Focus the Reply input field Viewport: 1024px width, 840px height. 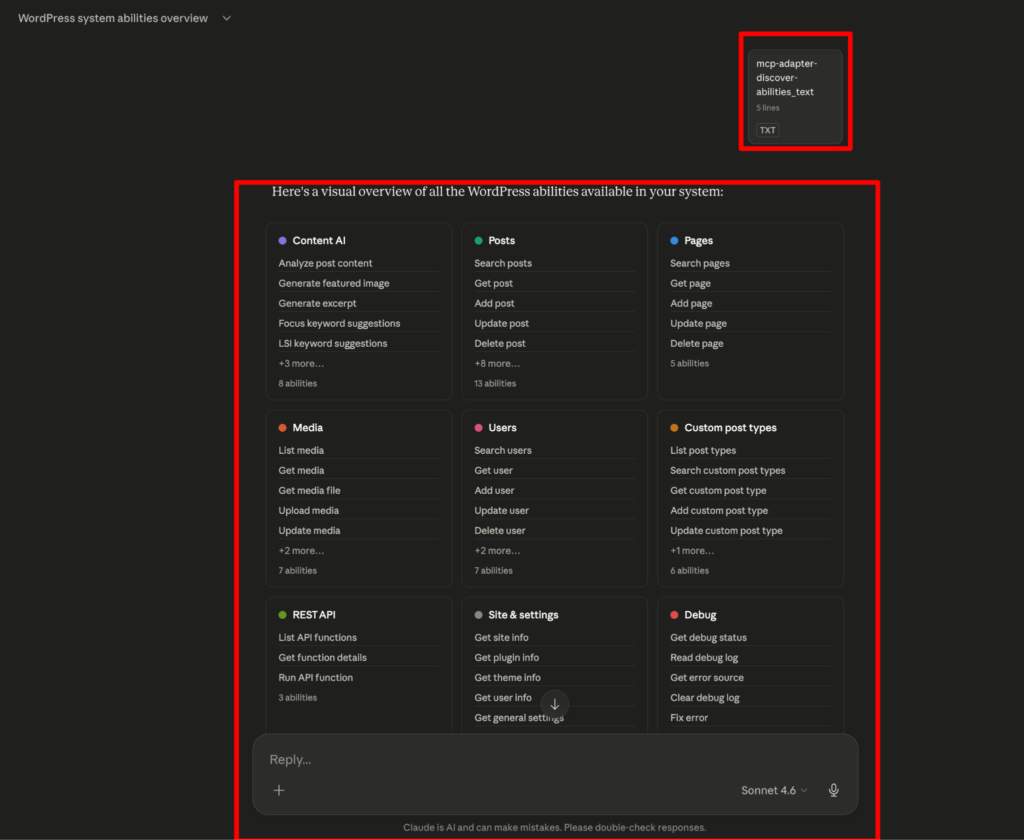point(555,760)
